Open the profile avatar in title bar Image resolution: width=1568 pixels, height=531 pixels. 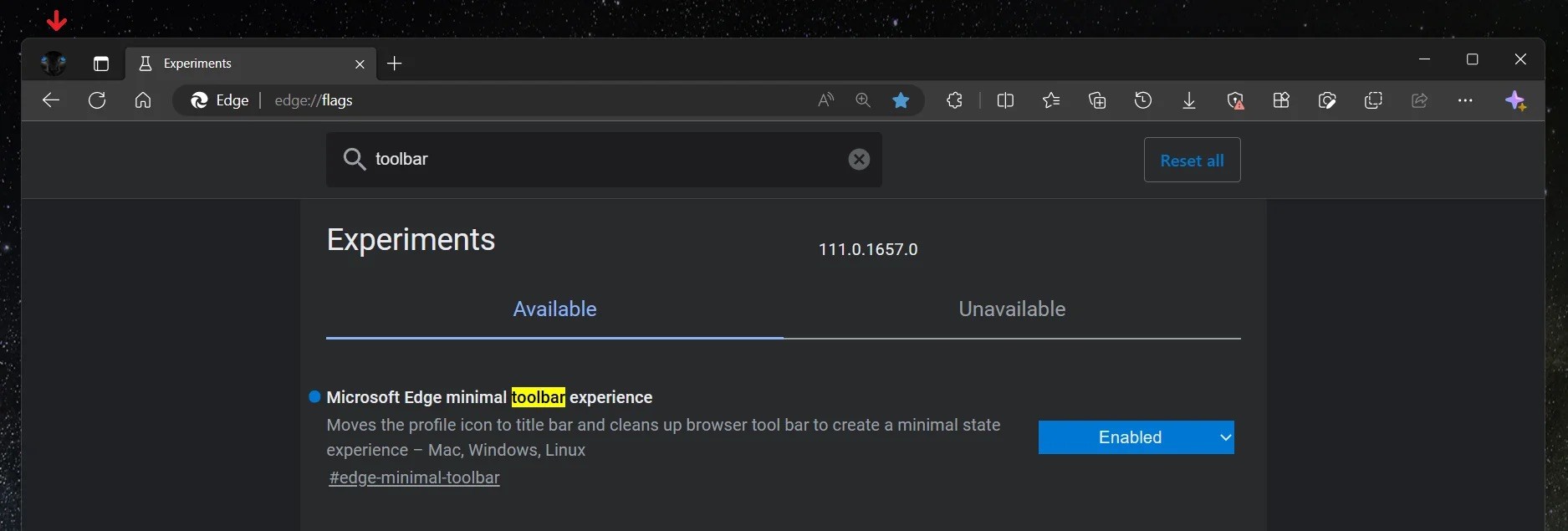point(54,63)
